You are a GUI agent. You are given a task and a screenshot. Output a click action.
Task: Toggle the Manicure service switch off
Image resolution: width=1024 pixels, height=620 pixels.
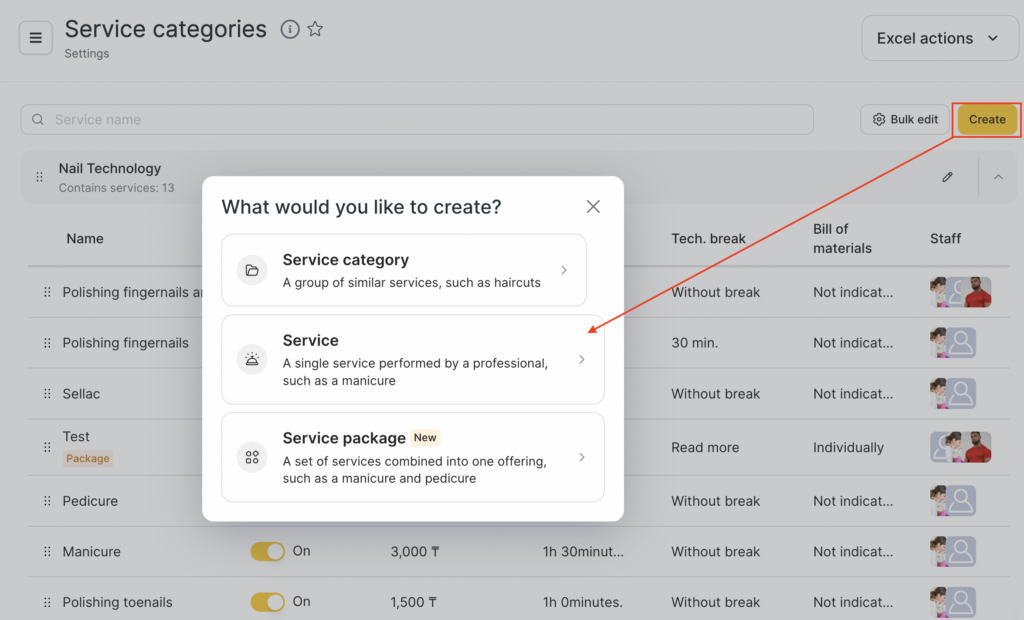267,552
